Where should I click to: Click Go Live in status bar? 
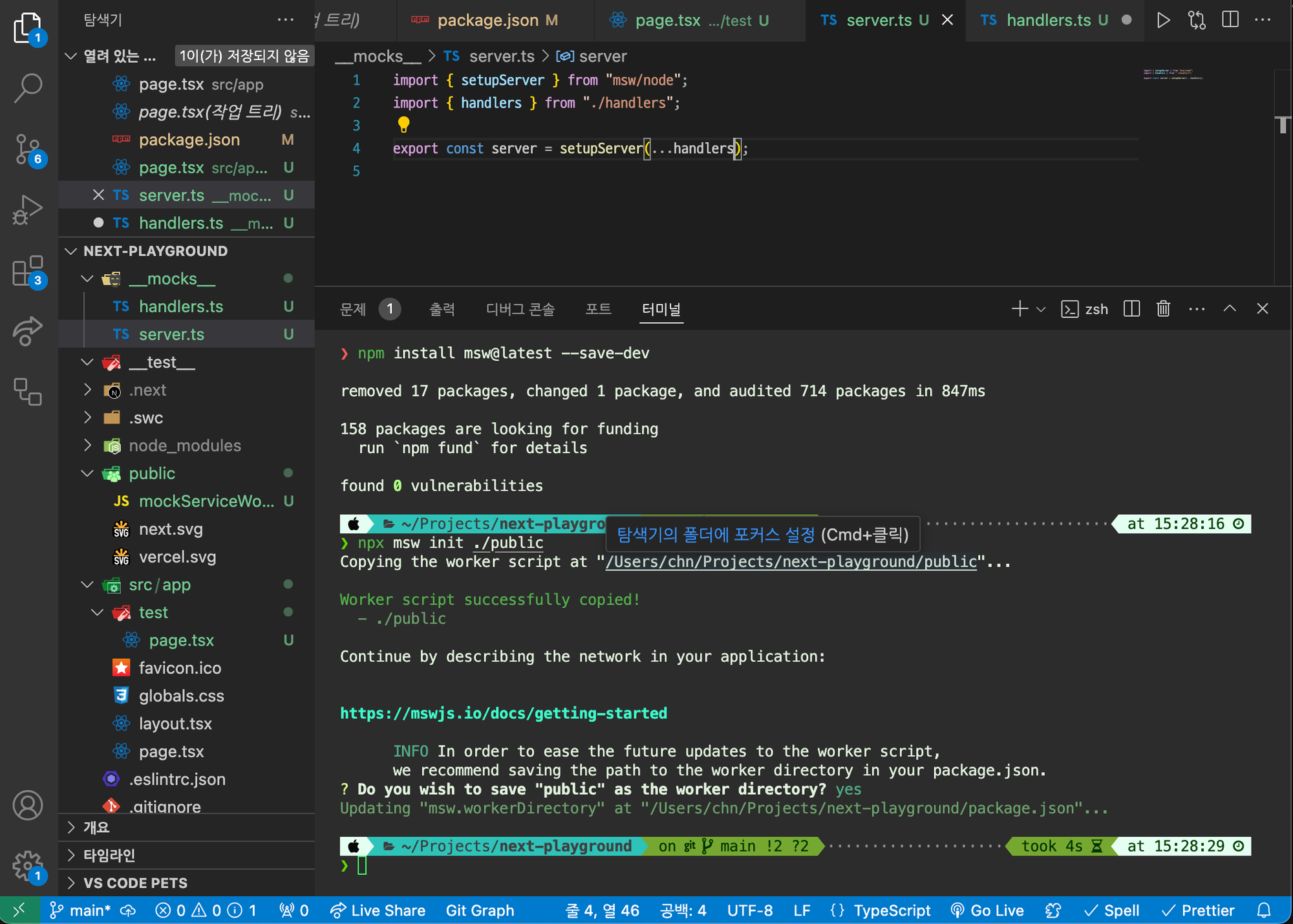click(987, 910)
